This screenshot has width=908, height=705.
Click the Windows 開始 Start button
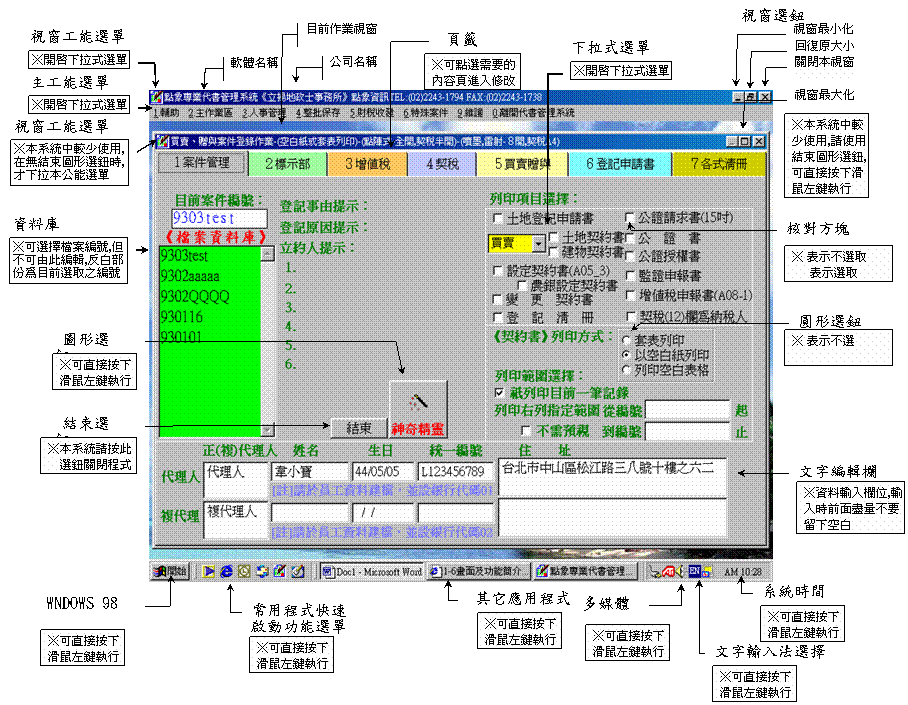point(170,571)
